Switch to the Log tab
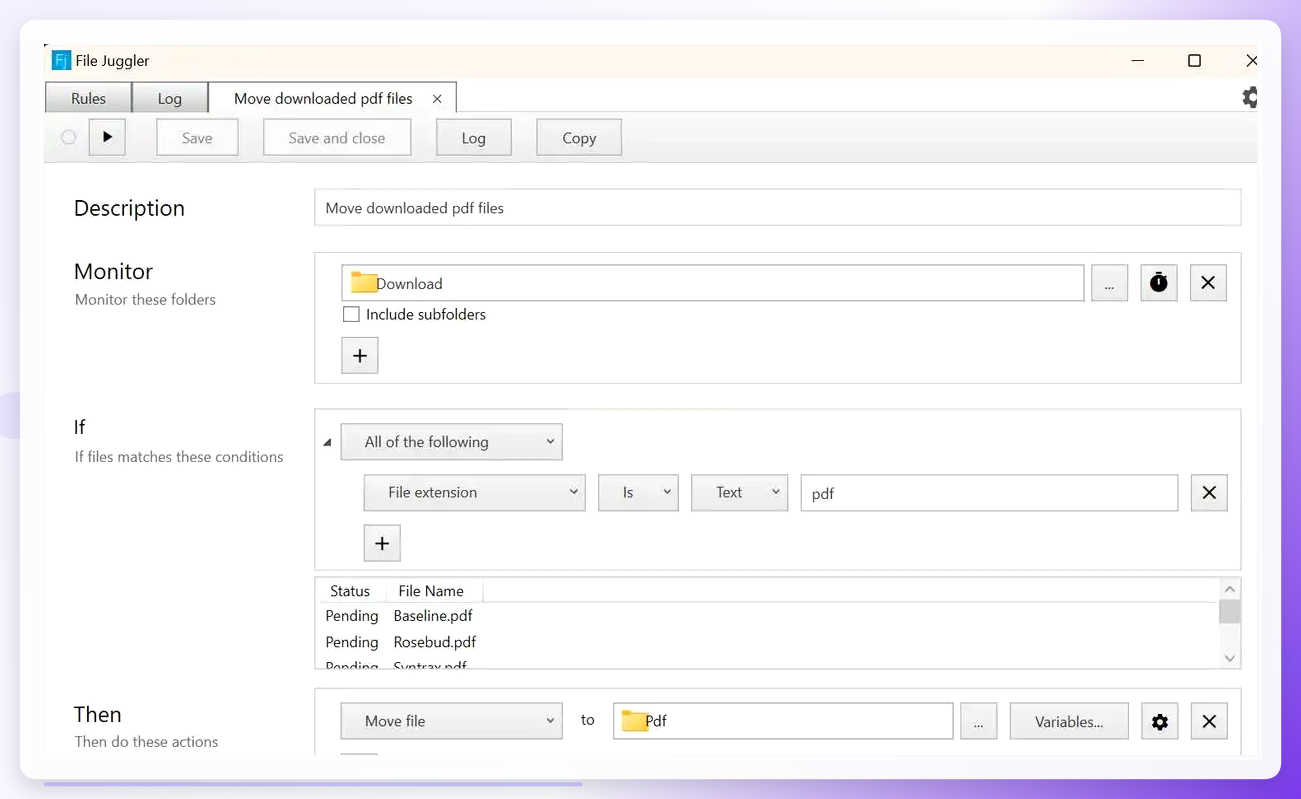Screen dimensions: 1301x799 click(x=170, y=98)
